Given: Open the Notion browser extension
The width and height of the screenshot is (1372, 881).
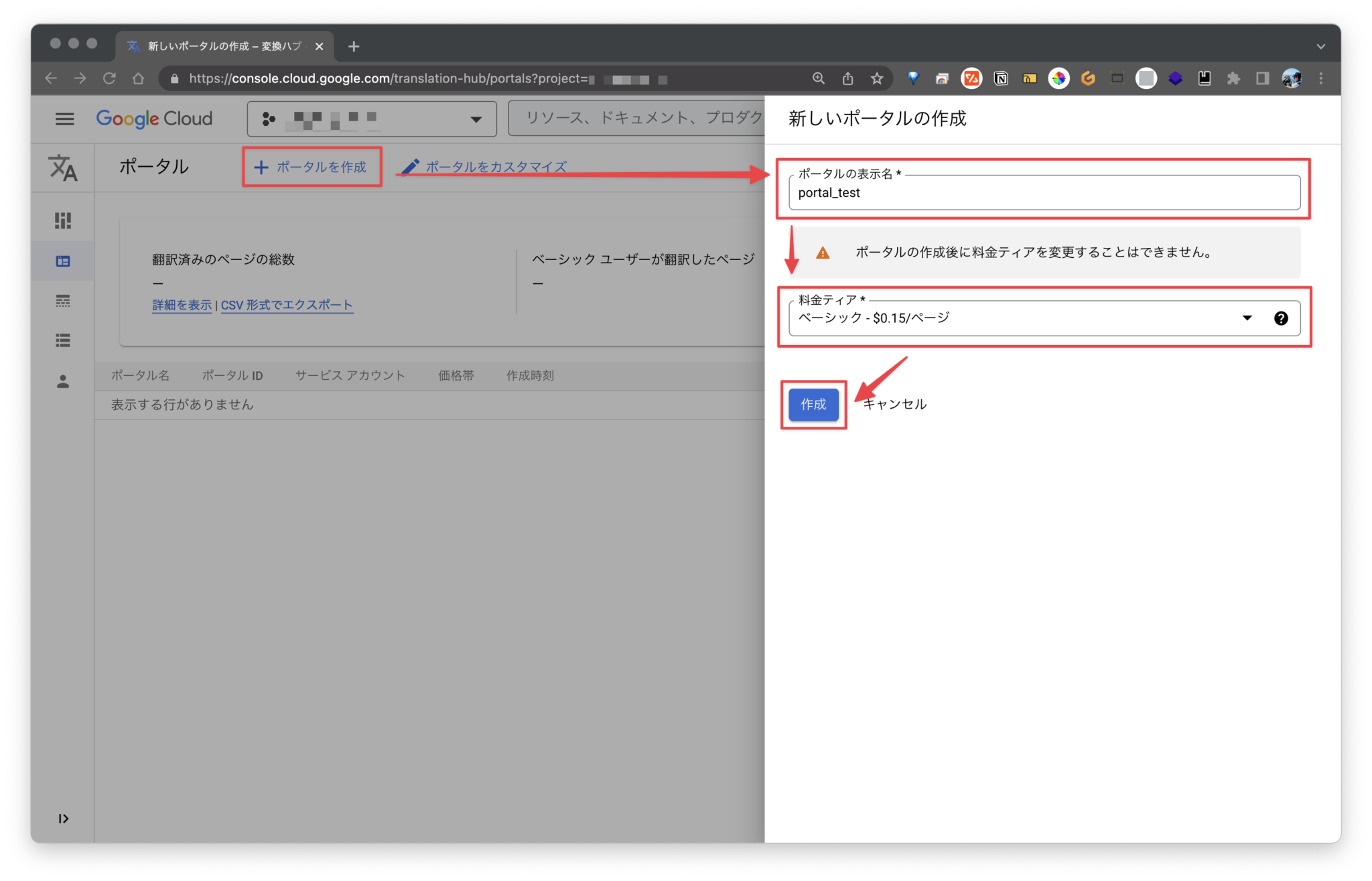Looking at the screenshot, I should click(x=1000, y=78).
